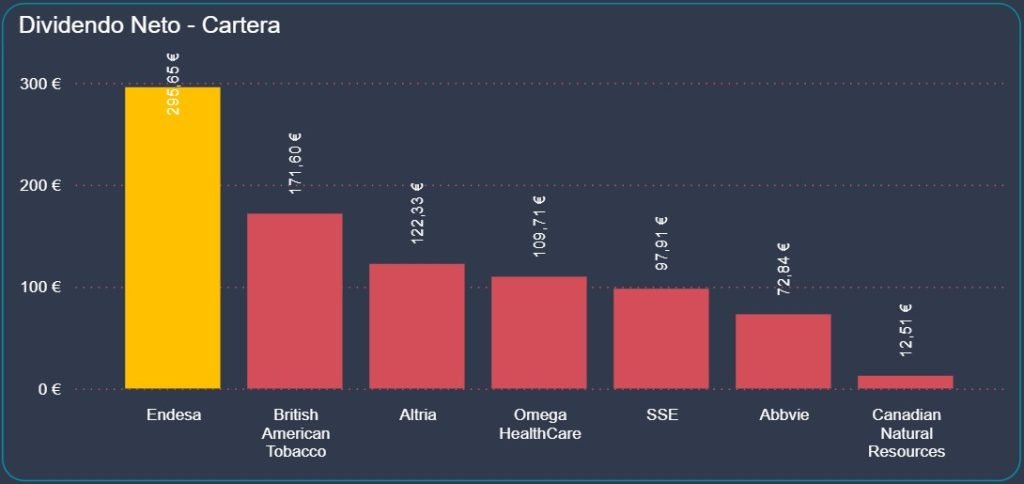The width and height of the screenshot is (1024, 484).
Task: Select the Abbvie bar
Action: pos(783,351)
